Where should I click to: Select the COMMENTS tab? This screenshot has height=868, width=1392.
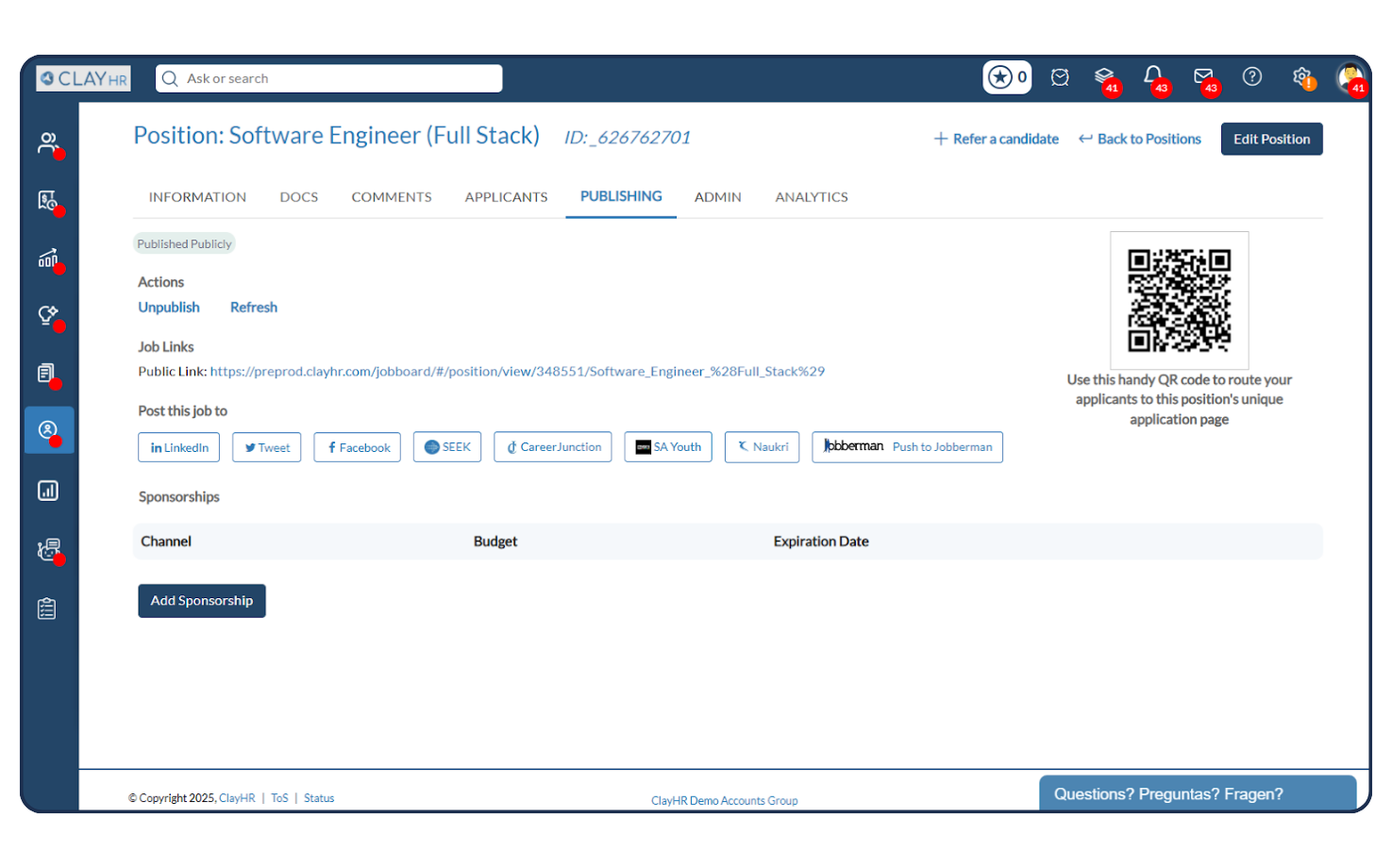coord(392,196)
